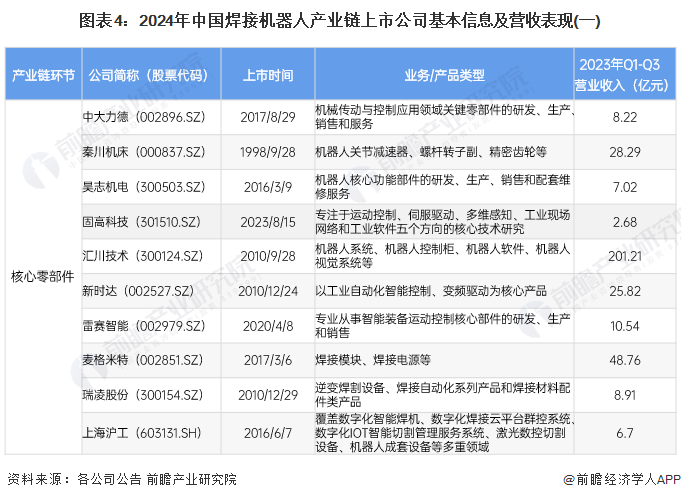This screenshot has height=500, width=681.
Task: Click listing date 2010/12/24
Action: click(x=268, y=291)
